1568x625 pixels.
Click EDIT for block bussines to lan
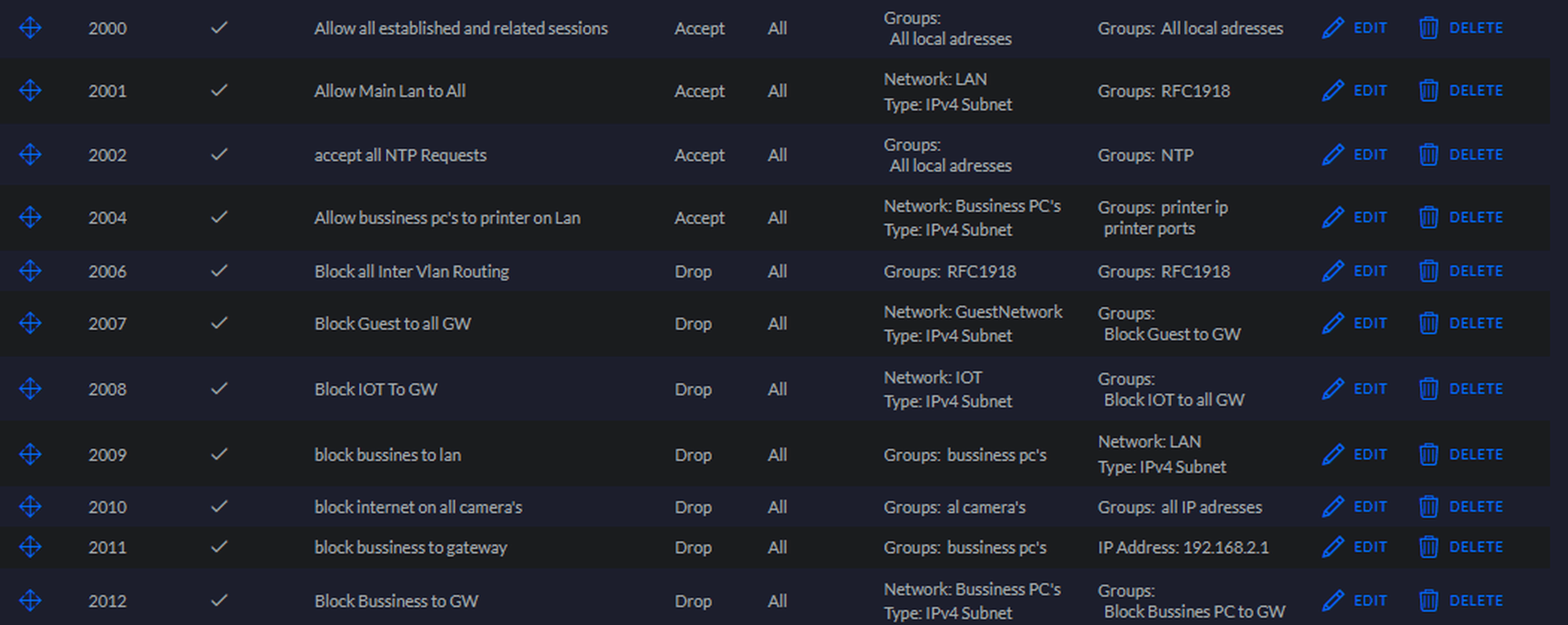tap(1369, 454)
